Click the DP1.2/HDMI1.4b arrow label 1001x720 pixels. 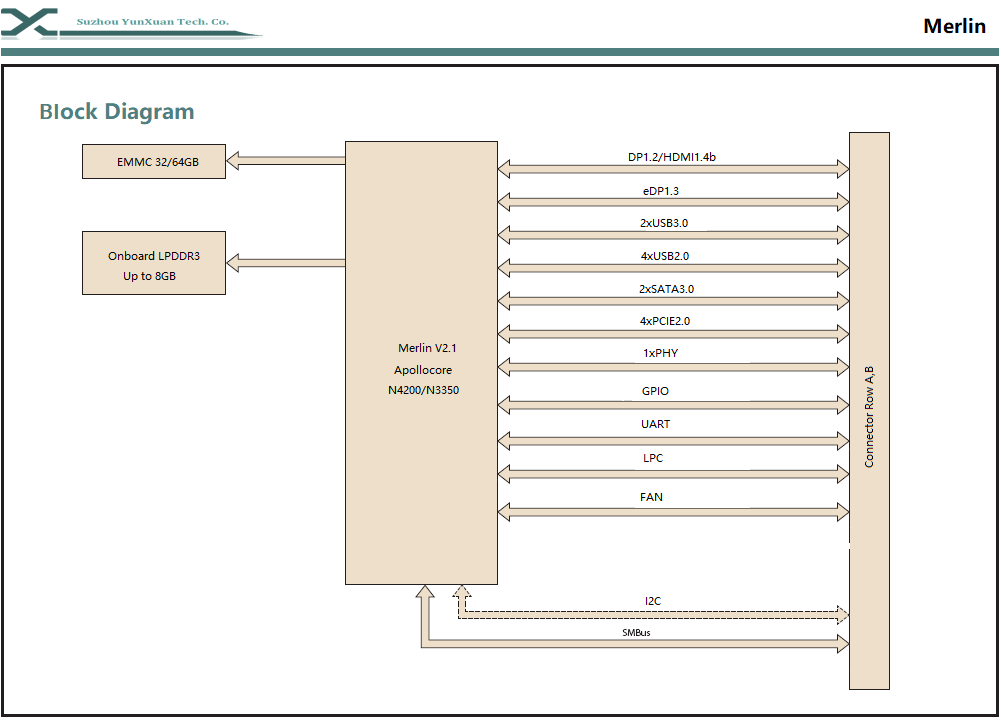[671, 158]
